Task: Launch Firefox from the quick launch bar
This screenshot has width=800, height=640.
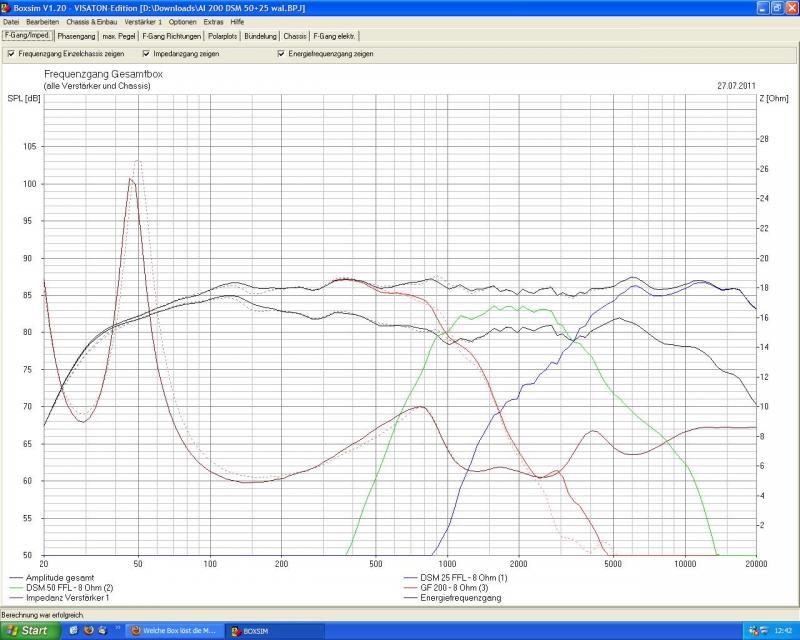Action: click(88, 630)
